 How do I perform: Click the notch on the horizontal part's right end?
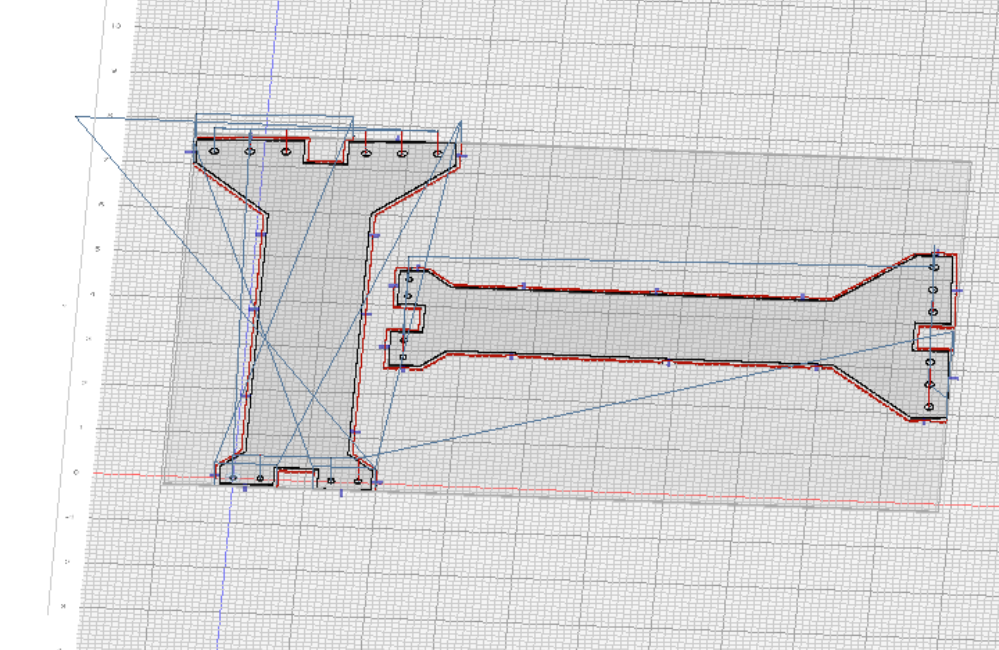tap(934, 336)
